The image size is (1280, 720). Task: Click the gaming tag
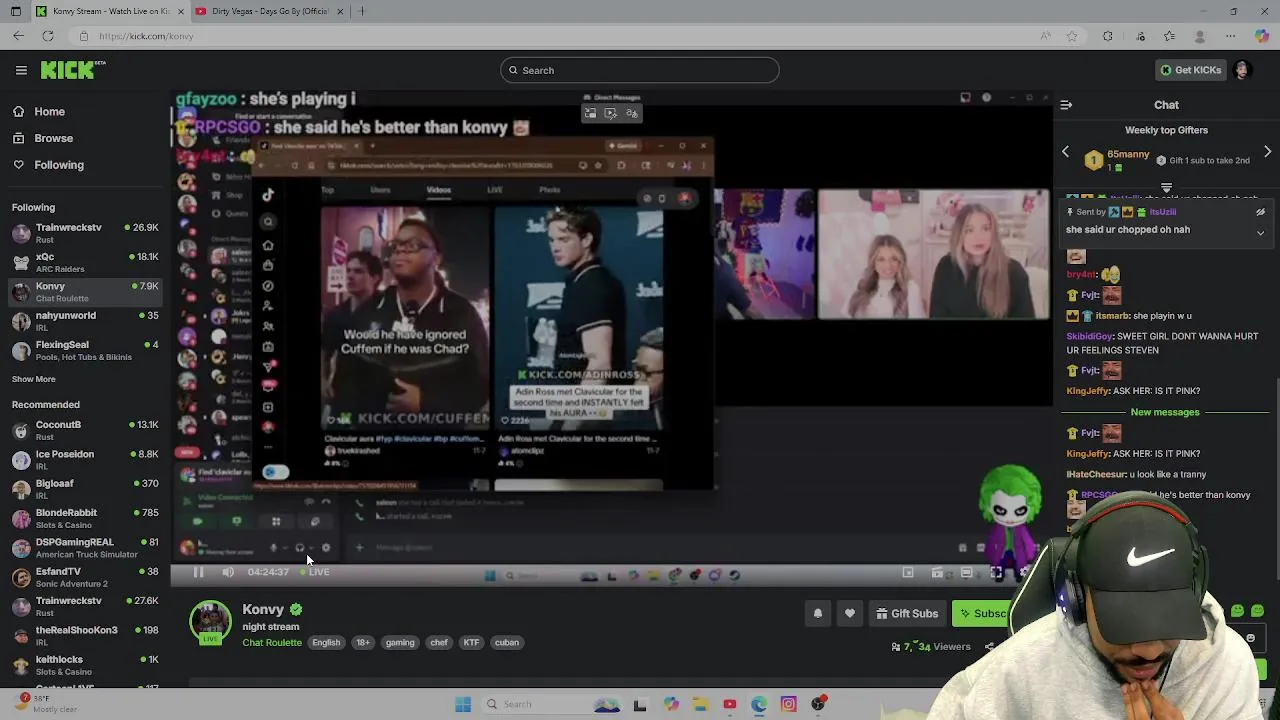coord(400,643)
